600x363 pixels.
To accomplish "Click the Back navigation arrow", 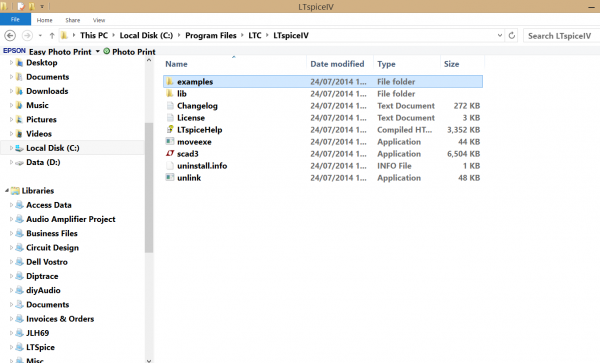I will 10,36.
